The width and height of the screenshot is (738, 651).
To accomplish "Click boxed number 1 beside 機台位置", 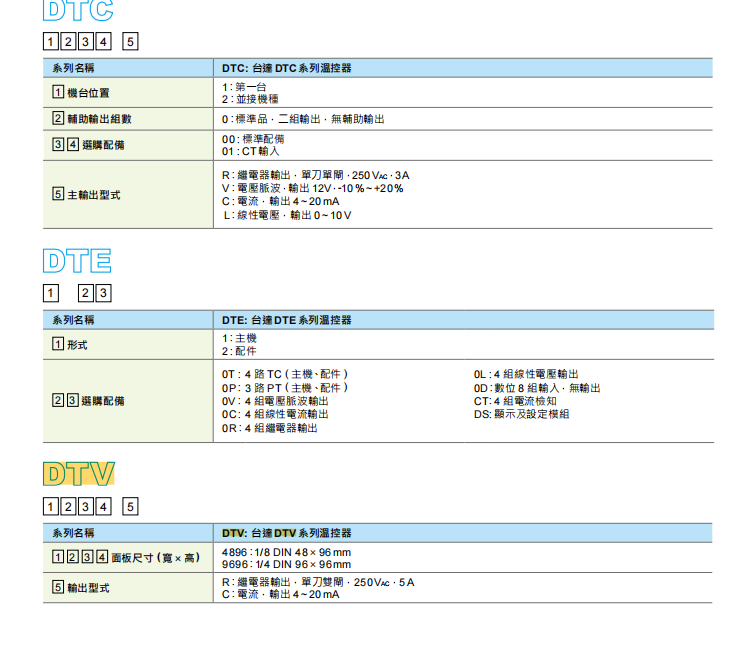I will coord(58,93).
